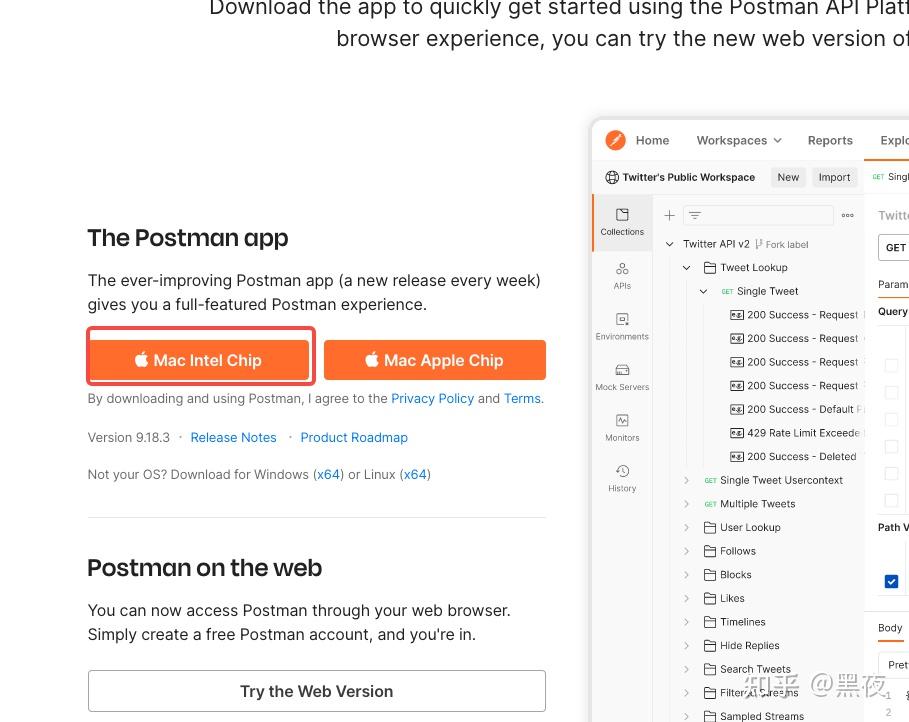
Task: Click the New button in workspace
Action: (x=788, y=177)
